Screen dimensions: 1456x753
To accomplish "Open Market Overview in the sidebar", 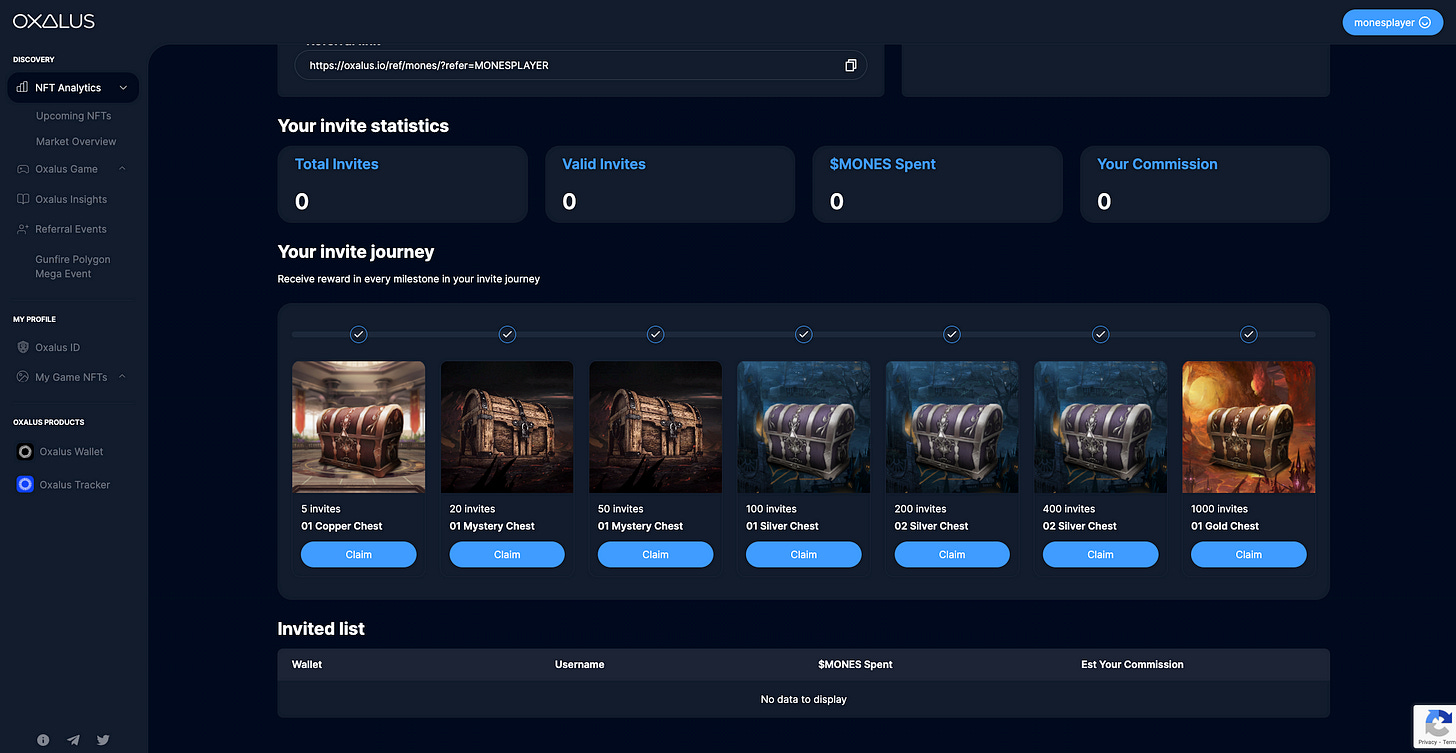I will pos(76,142).
